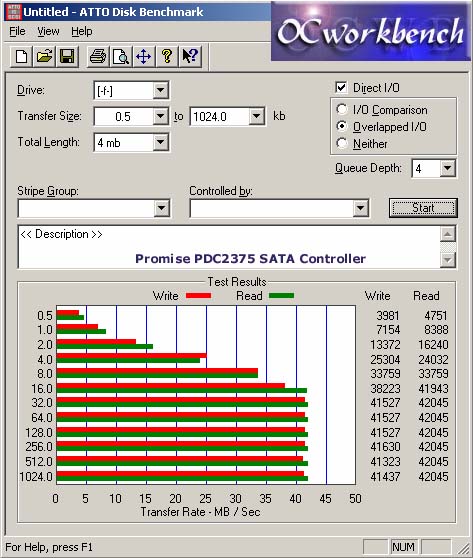473x558 pixels.
Task: Start the benchmark with the Start button
Action: 423,208
